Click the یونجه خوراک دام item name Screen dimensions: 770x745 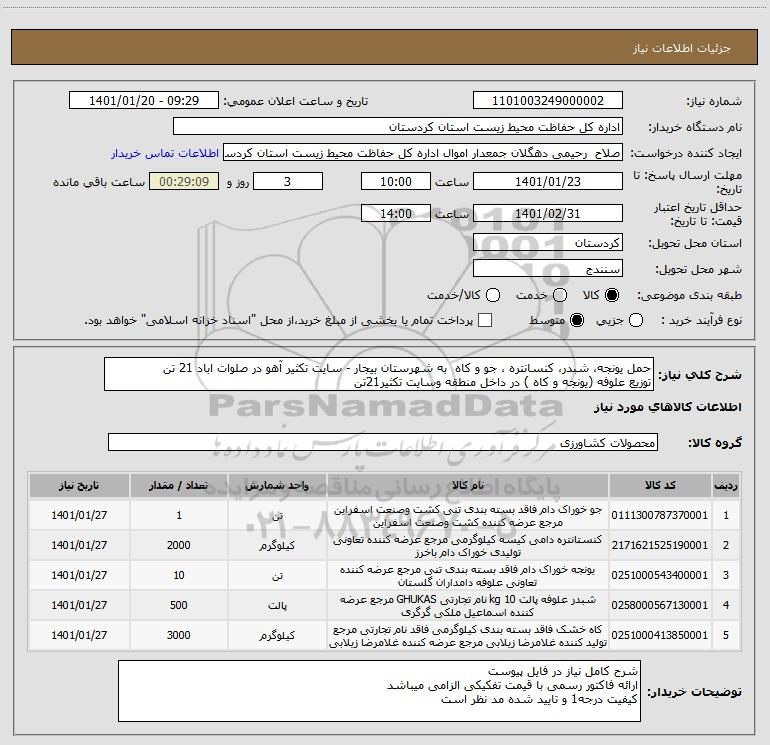(x=468, y=576)
